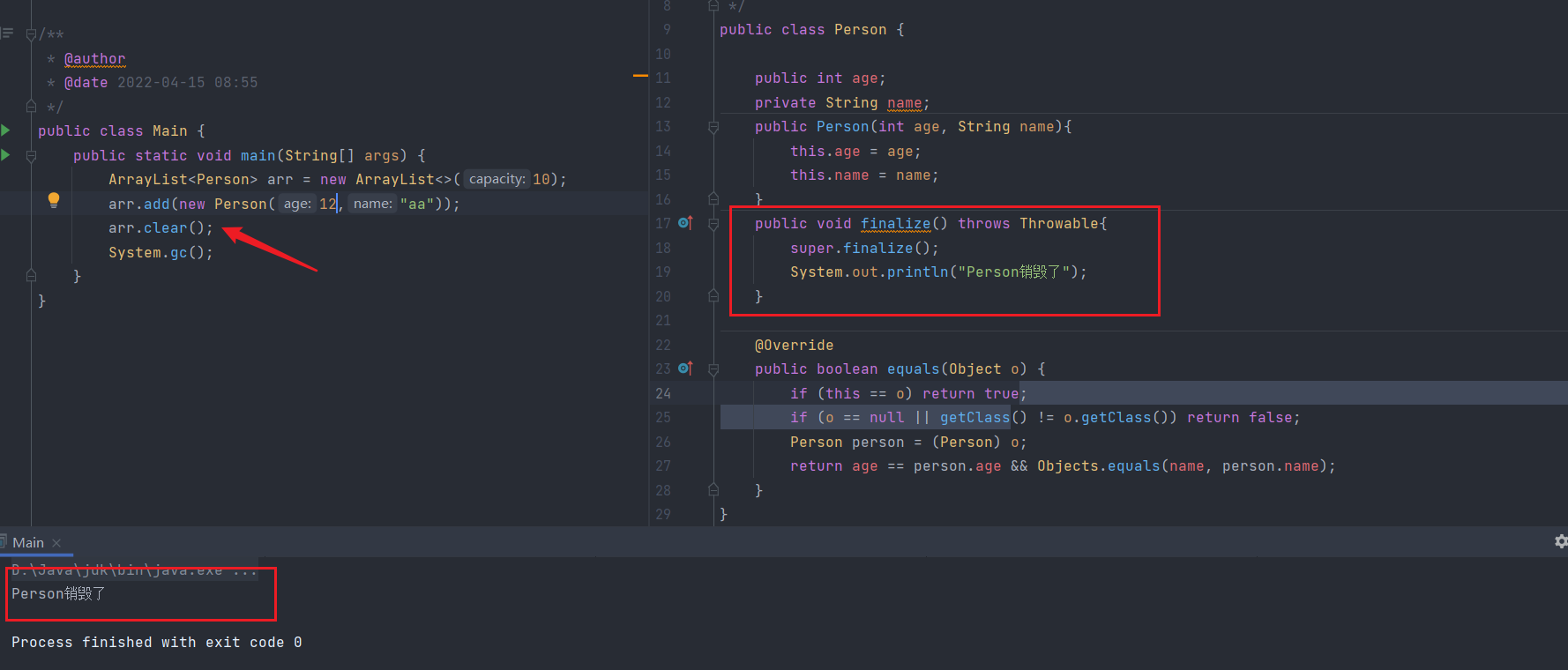This screenshot has width=1568, height=670.
Task: Collapse the Javadoc comment in Main
Action: click(x=31, y=34)
